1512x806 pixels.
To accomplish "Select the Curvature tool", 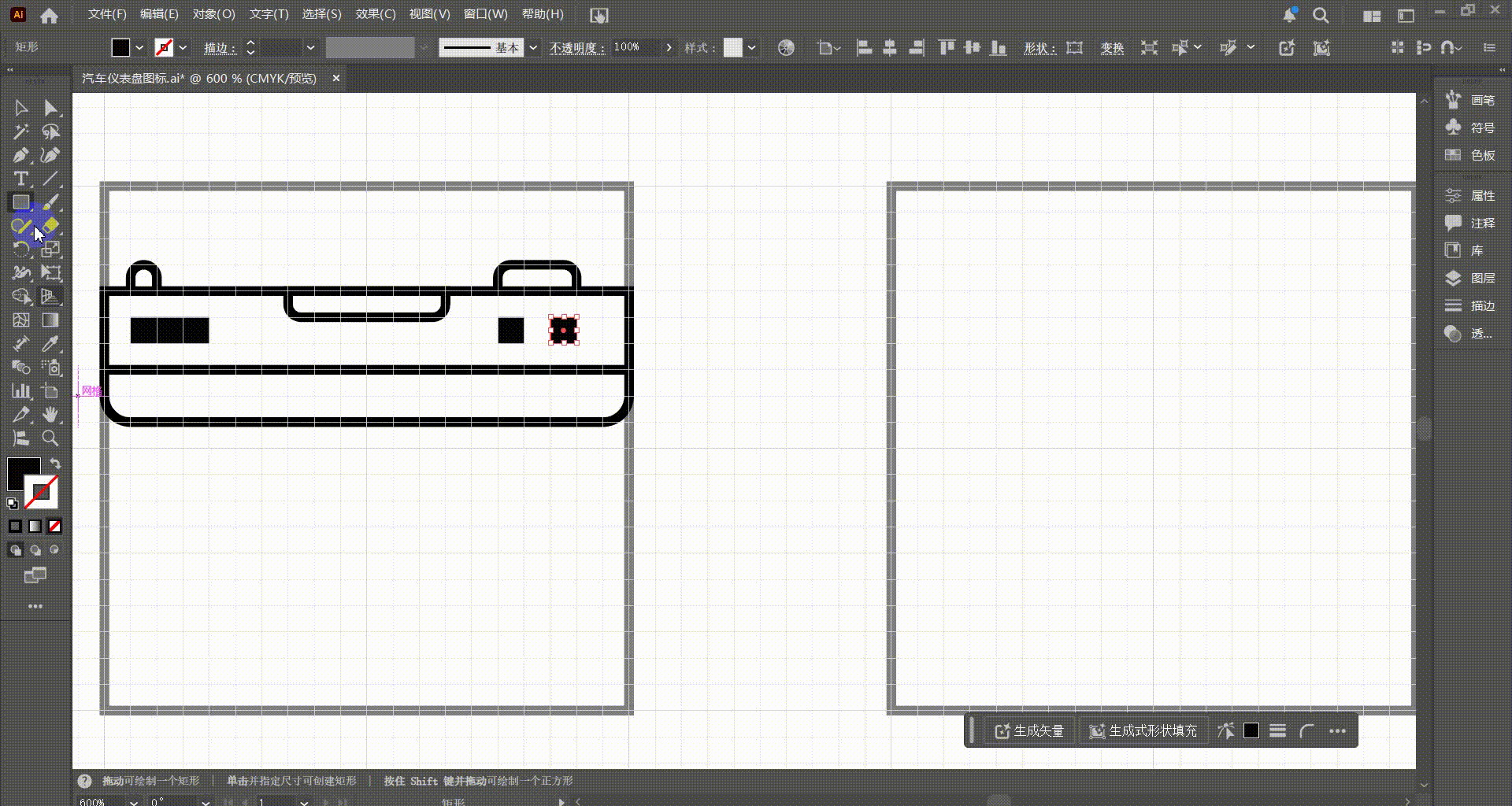I will (50, 155).
